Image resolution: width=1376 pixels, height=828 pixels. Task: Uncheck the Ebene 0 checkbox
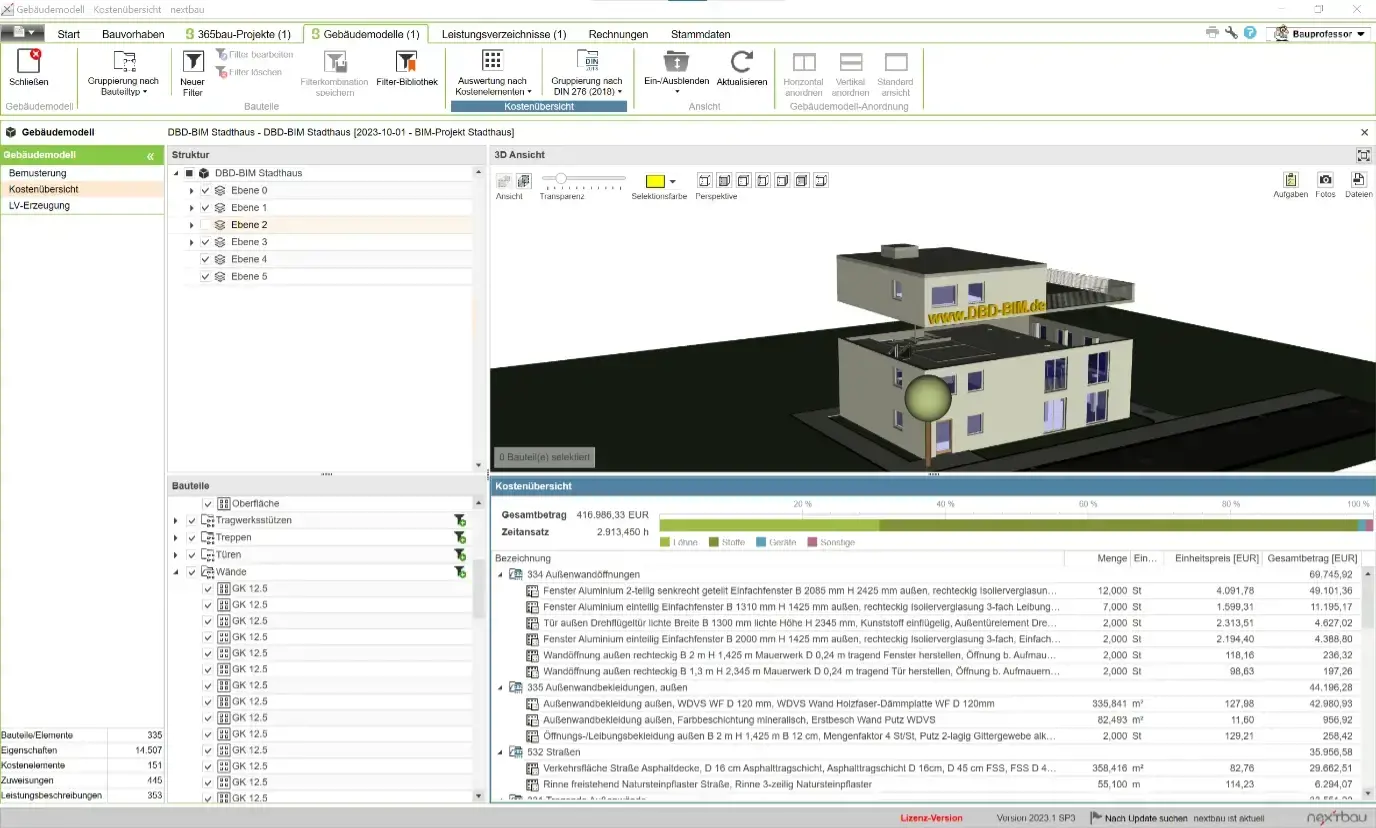tap(206, 191)
